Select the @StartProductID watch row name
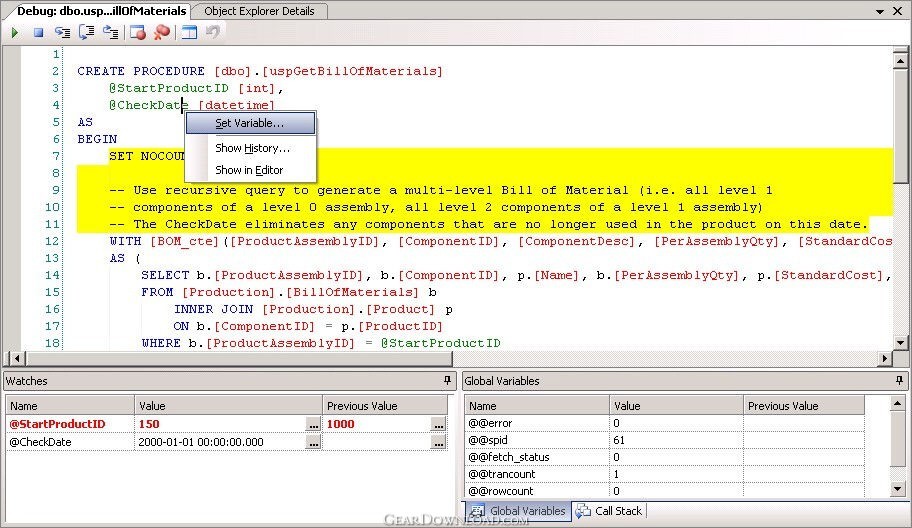The width and height of the screenshot is (912, 528). click(x=57, y=424)
